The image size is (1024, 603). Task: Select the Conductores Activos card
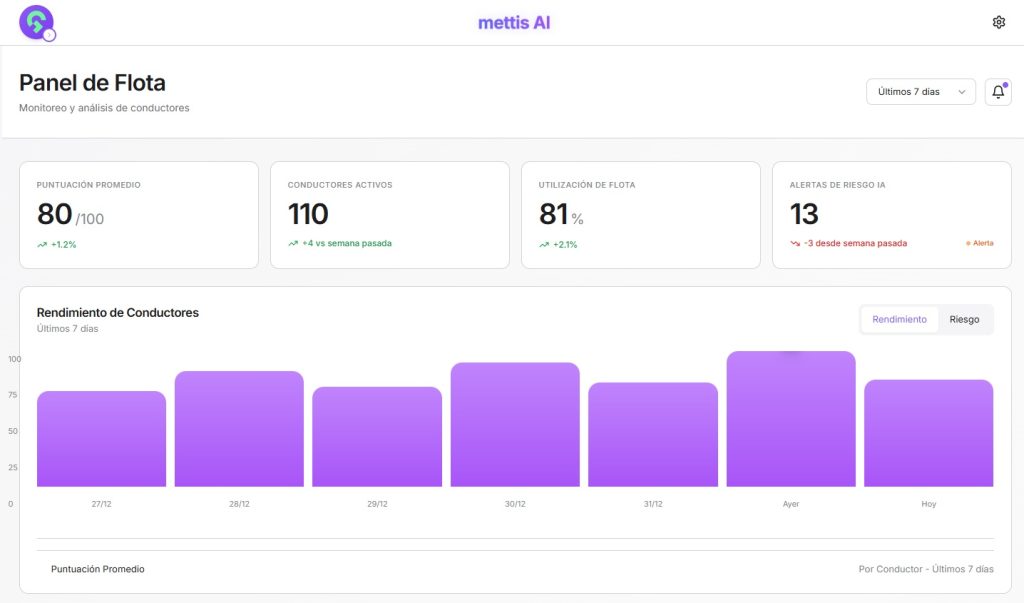(x=389, y=215)
